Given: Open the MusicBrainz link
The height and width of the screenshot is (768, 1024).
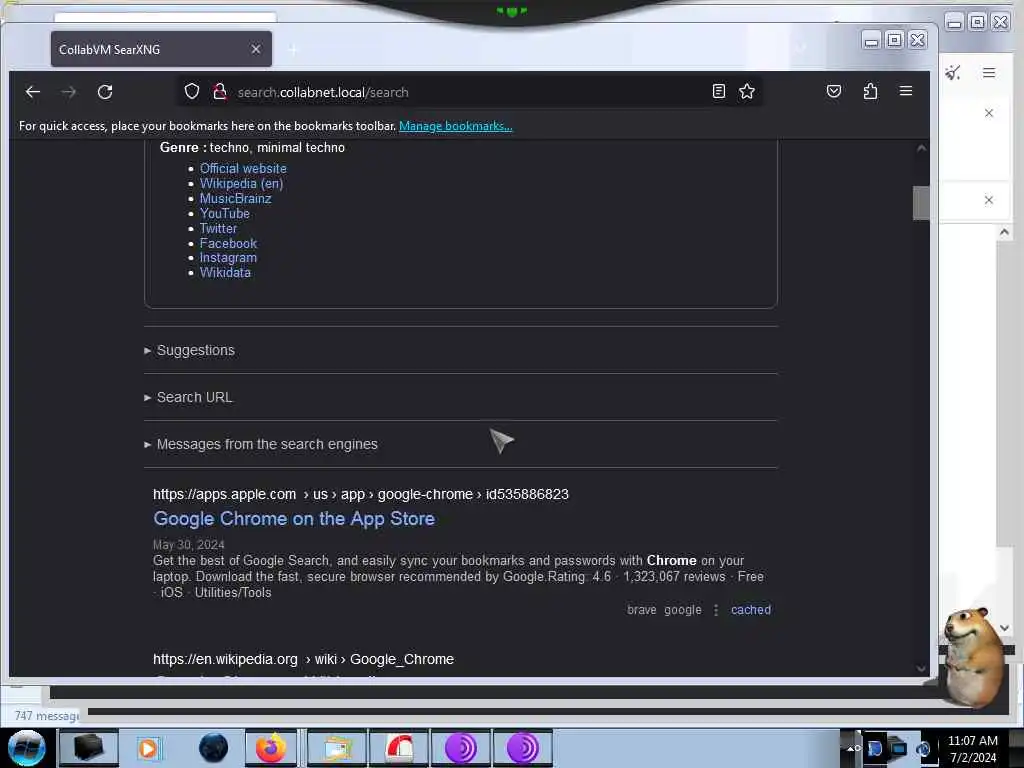Looking at the screenshot, I should click(235, 199).
